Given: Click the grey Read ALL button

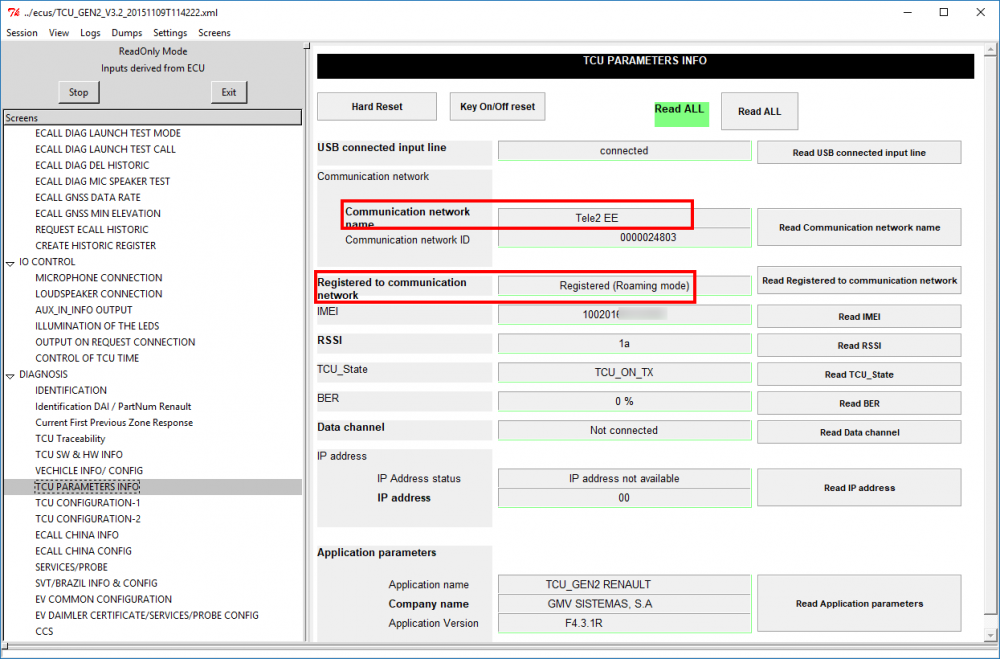Looking at the screenshot, I should (759, 111).
